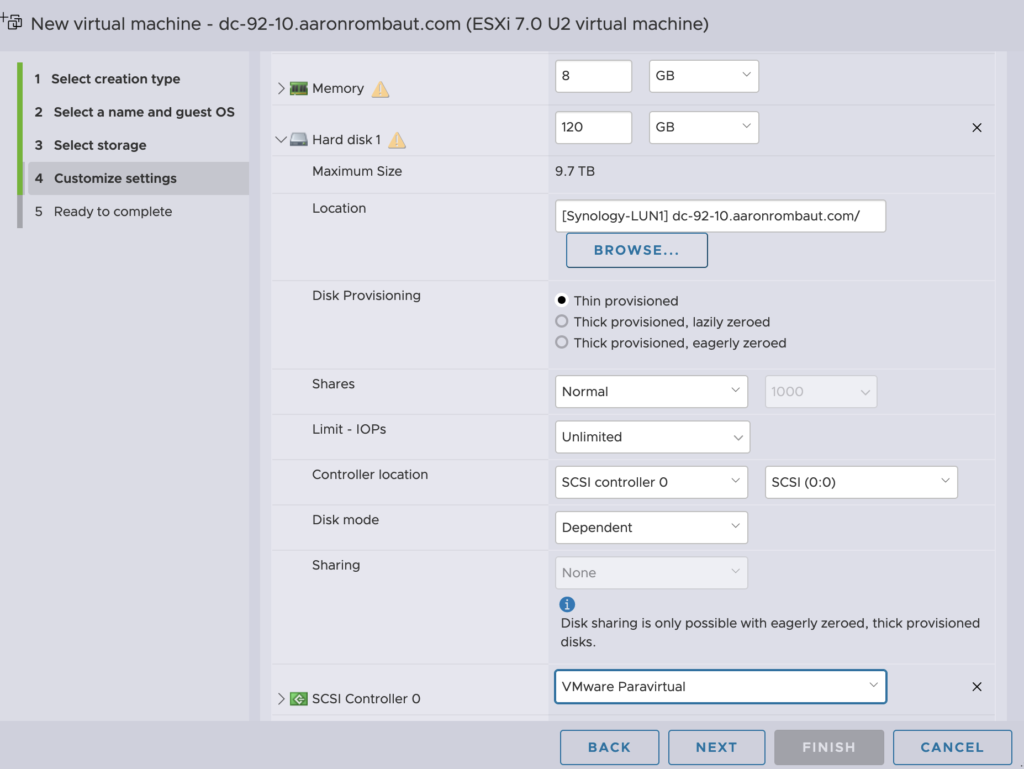This screenshot has height=769, width=1024.
Task: Click the disk sharing info icon
Action: point(567,604)
